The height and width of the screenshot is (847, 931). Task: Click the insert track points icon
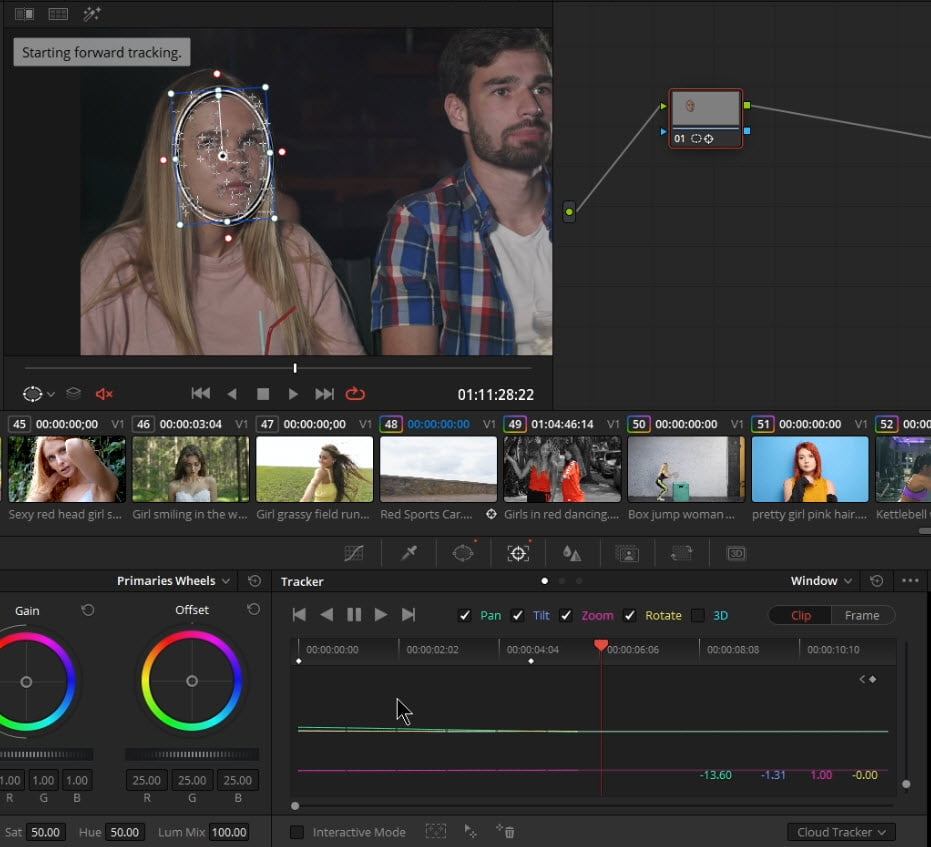(x=436, y=832)
